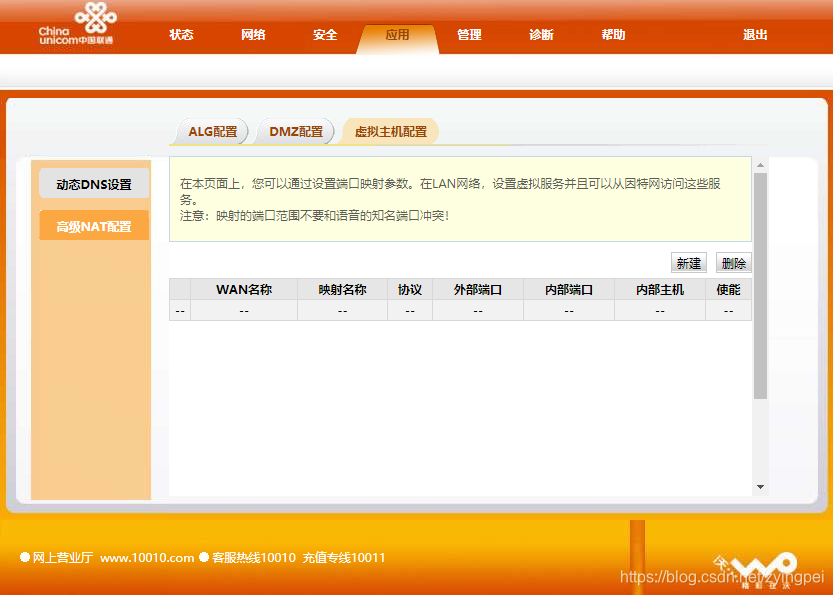Click the scrollbar up arrow
Viewport: 834px width, 596px height.
point(761,165)
